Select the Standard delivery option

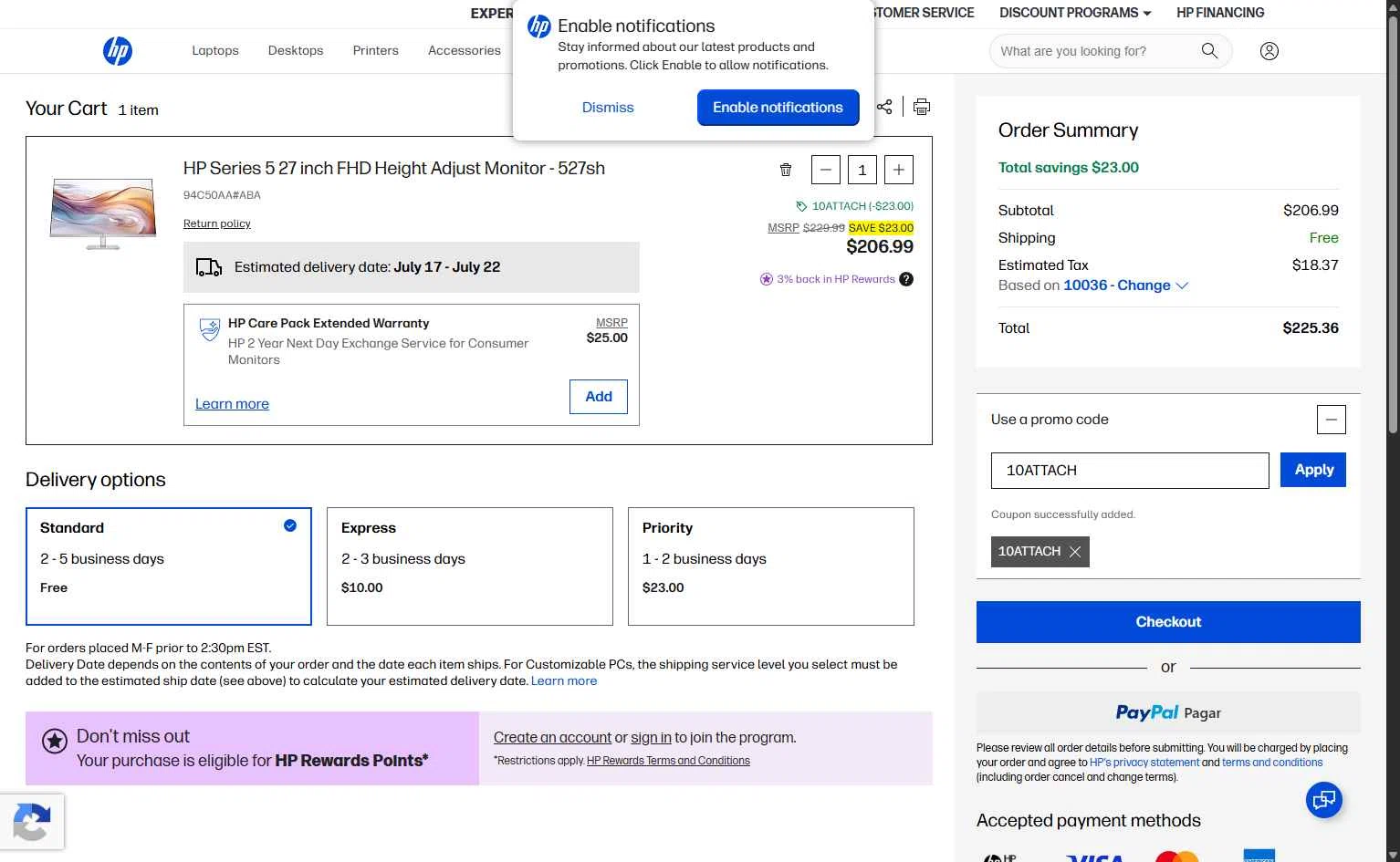click(169, 566)
